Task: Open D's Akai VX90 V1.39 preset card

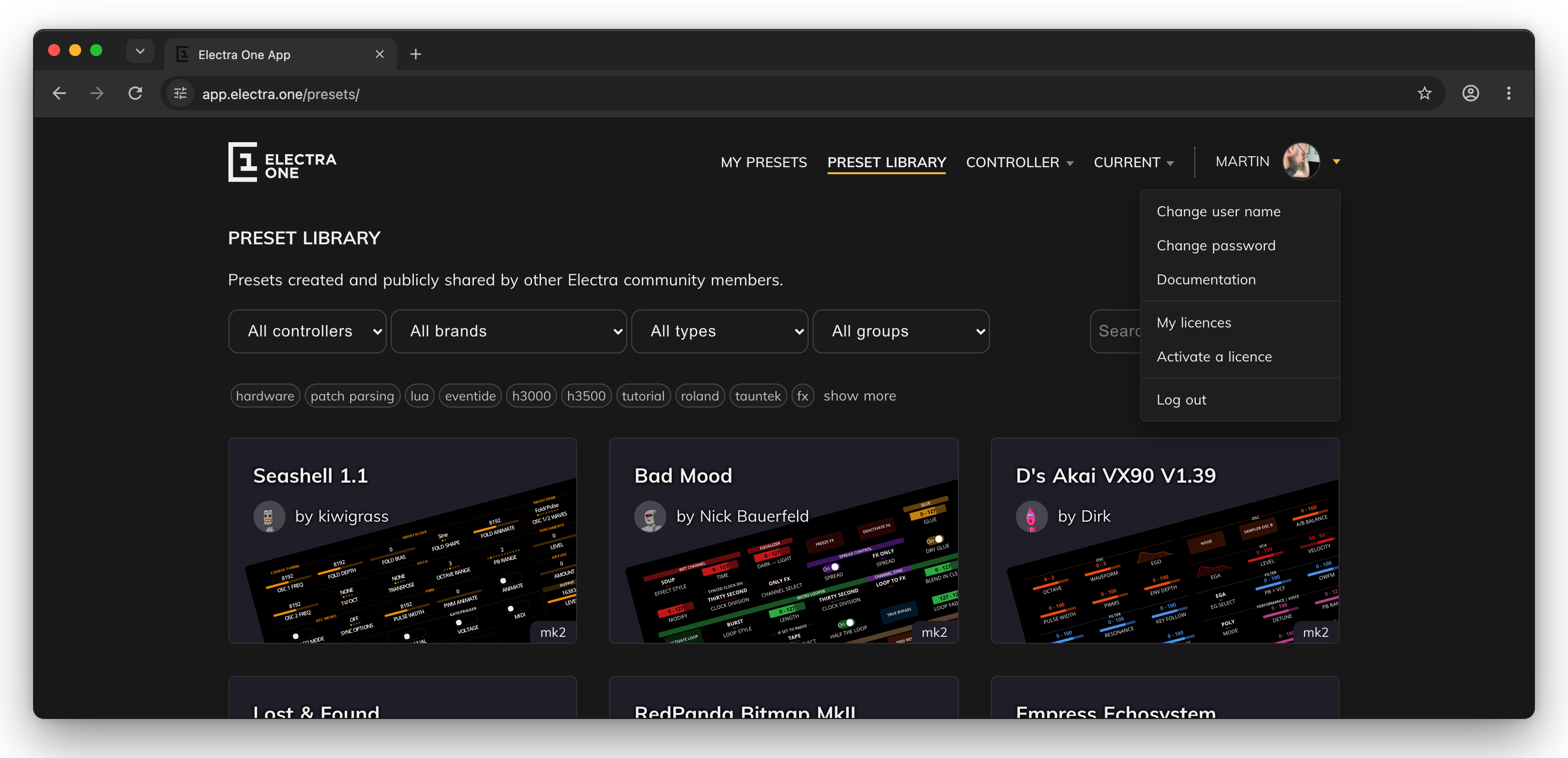Action: 1164,540
